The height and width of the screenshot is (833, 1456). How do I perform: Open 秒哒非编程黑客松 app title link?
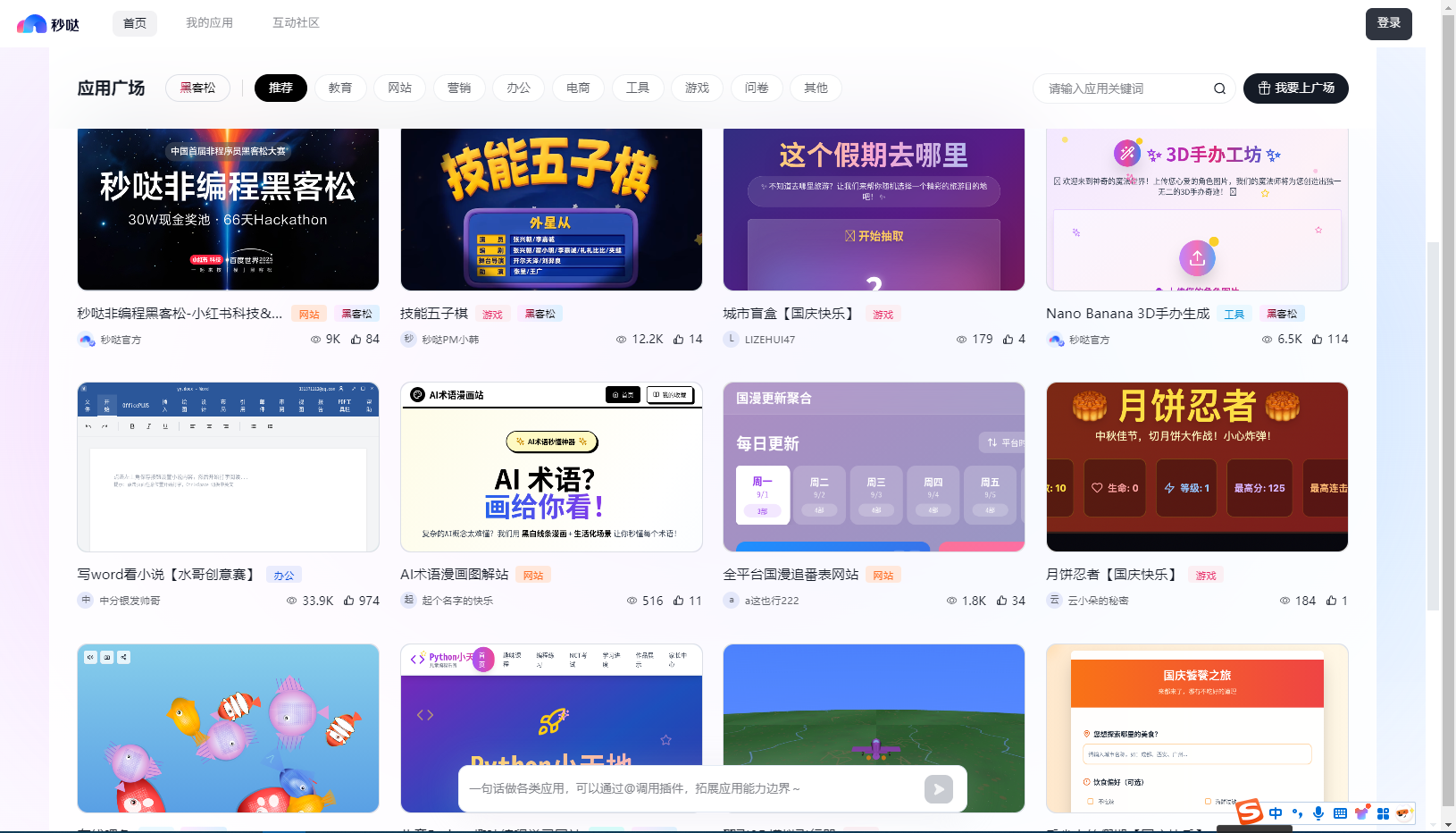tap(180, 314)
